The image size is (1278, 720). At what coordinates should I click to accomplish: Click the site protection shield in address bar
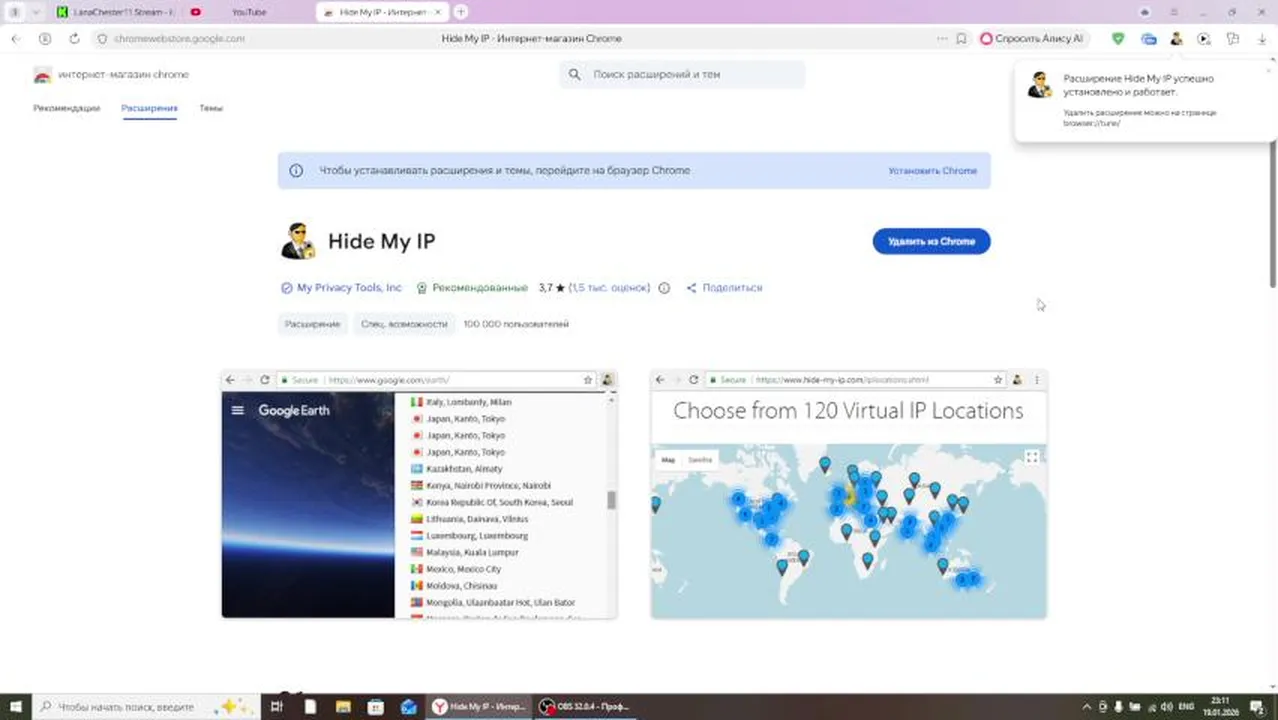click(102, 38)
